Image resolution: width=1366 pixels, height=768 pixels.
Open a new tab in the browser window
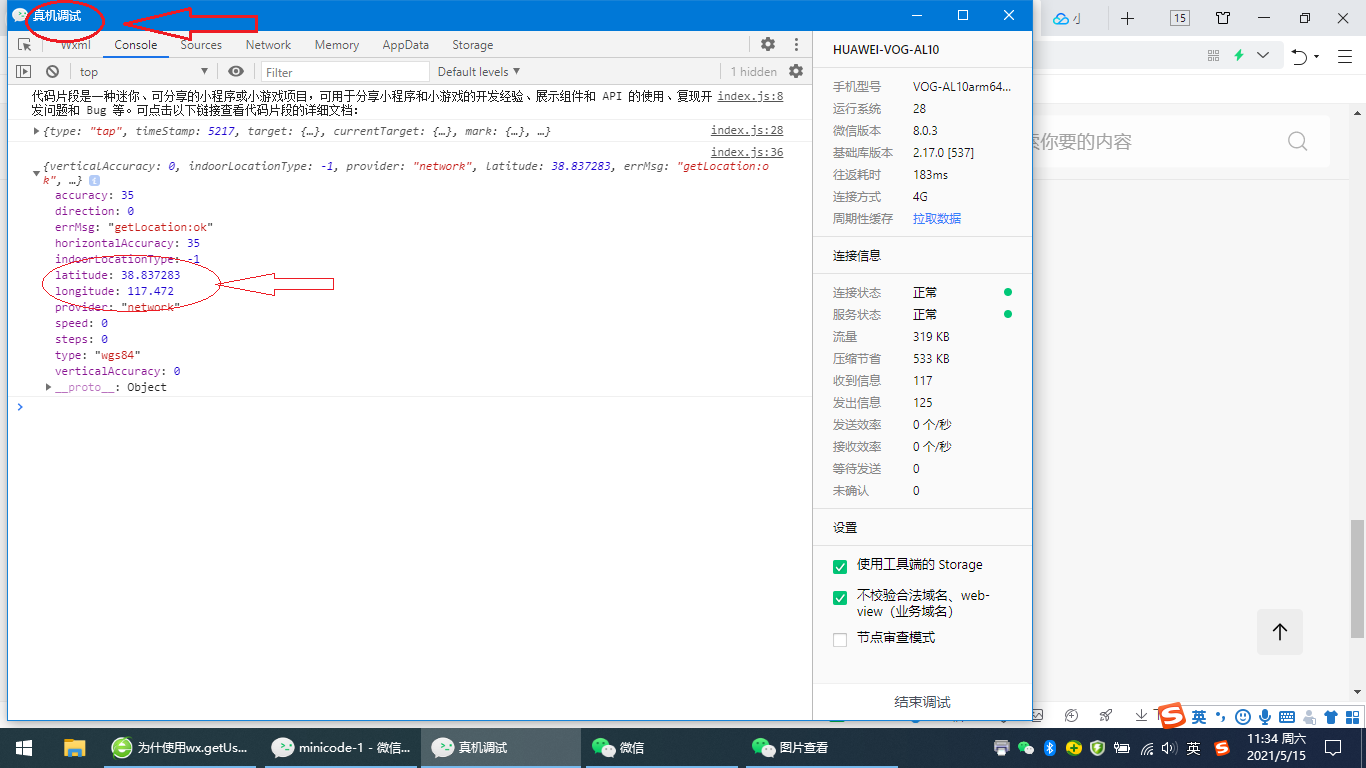point(1127,18)
